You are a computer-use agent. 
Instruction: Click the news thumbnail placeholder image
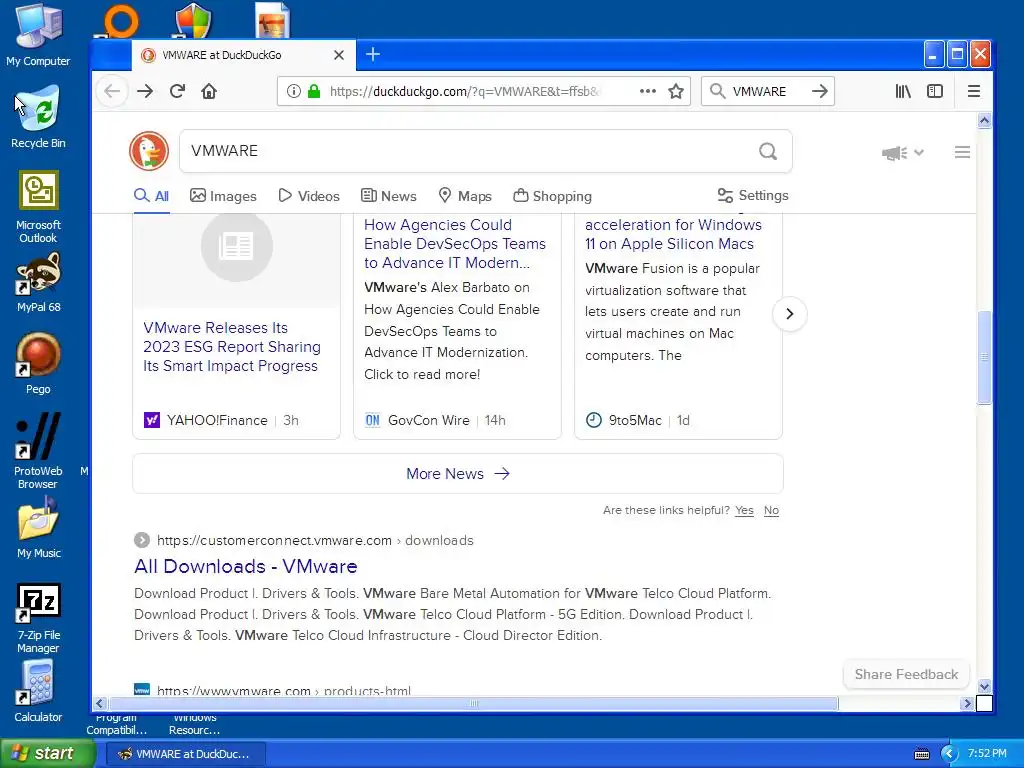[236, 246]
